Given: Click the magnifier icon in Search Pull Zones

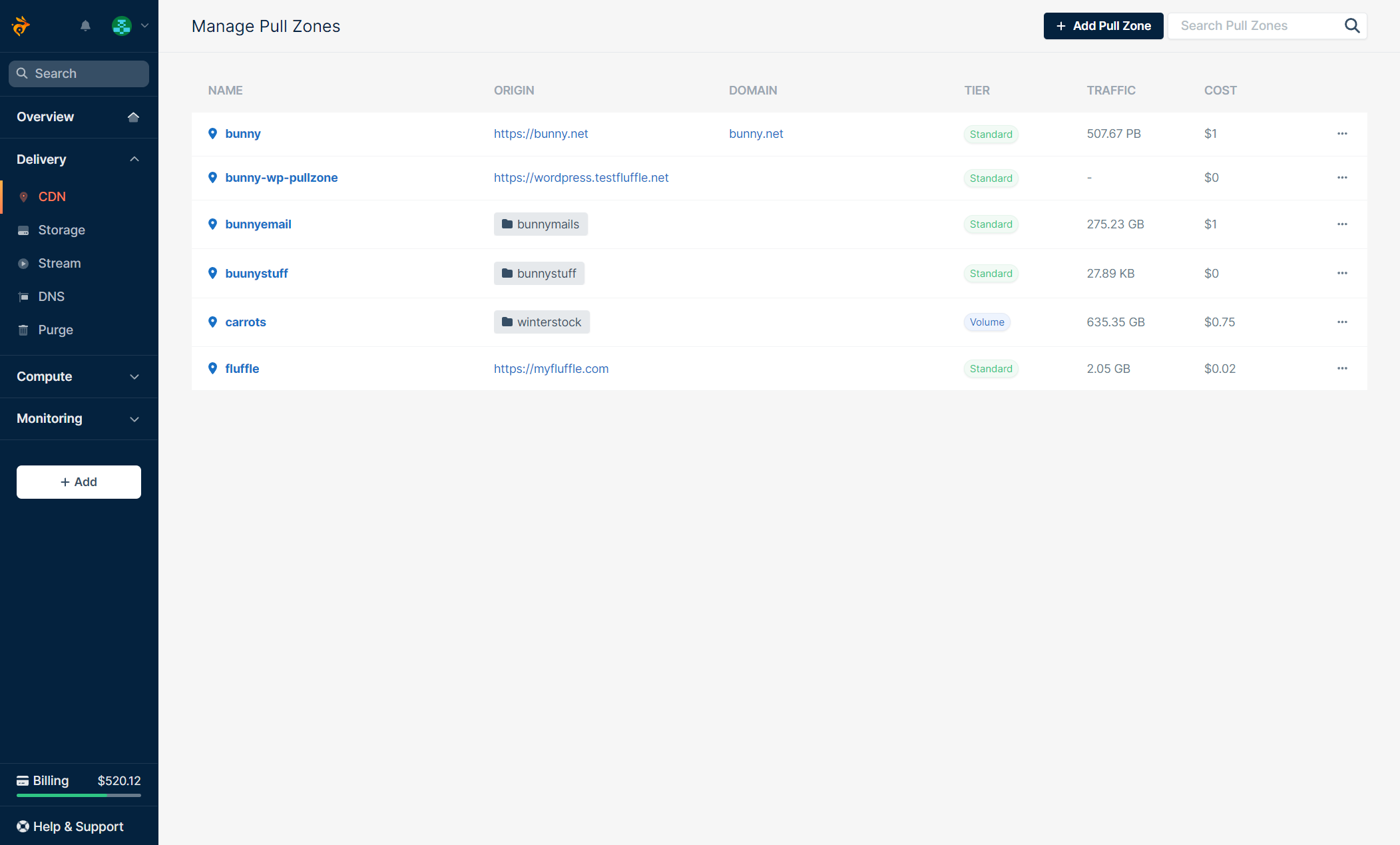Looking at the screenshot, I should pyautogui.click(x=1351, y=26).
